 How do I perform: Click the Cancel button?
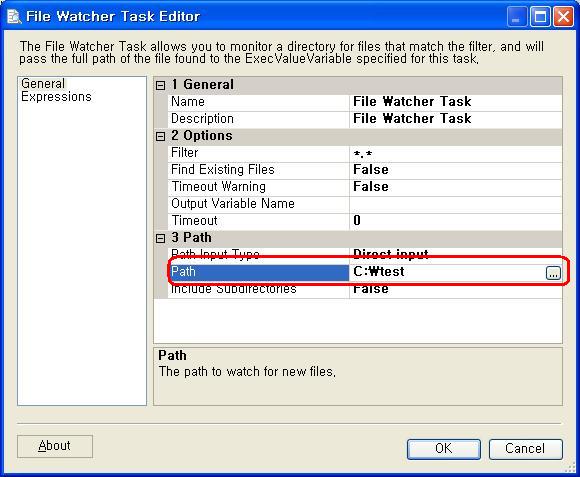(x=525, y=449)
